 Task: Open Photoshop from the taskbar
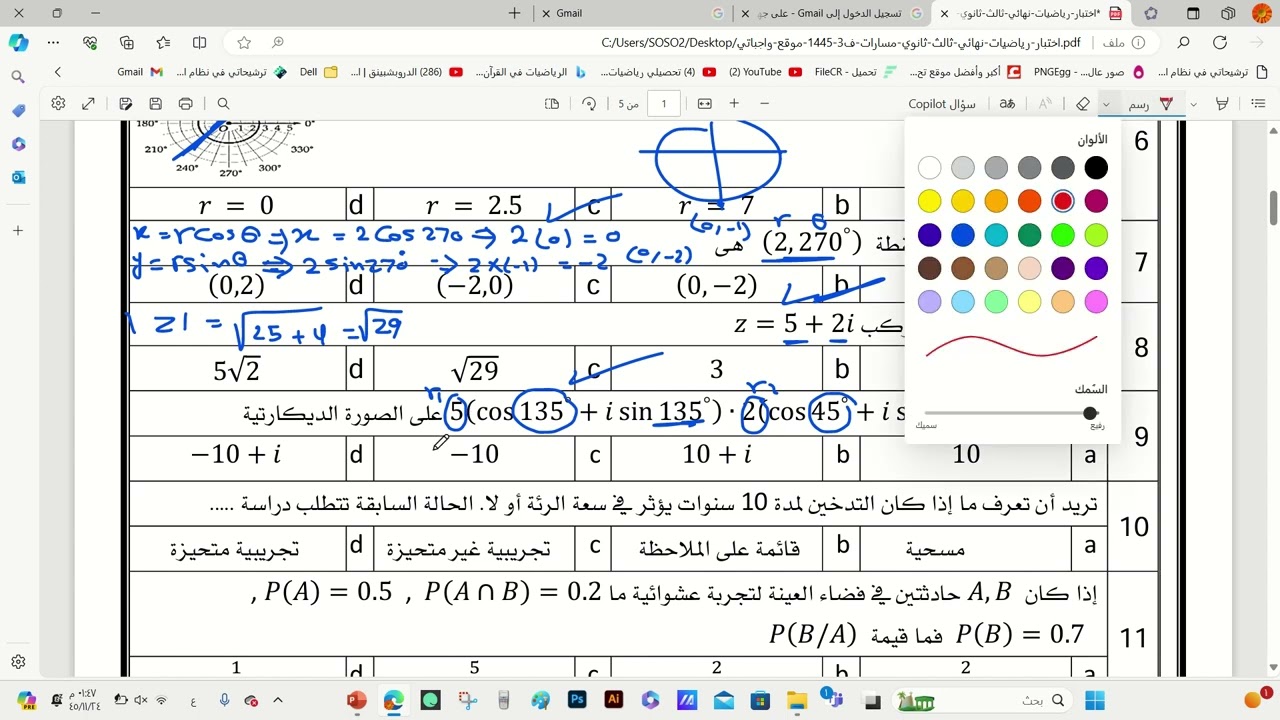(x=577, y=700)
